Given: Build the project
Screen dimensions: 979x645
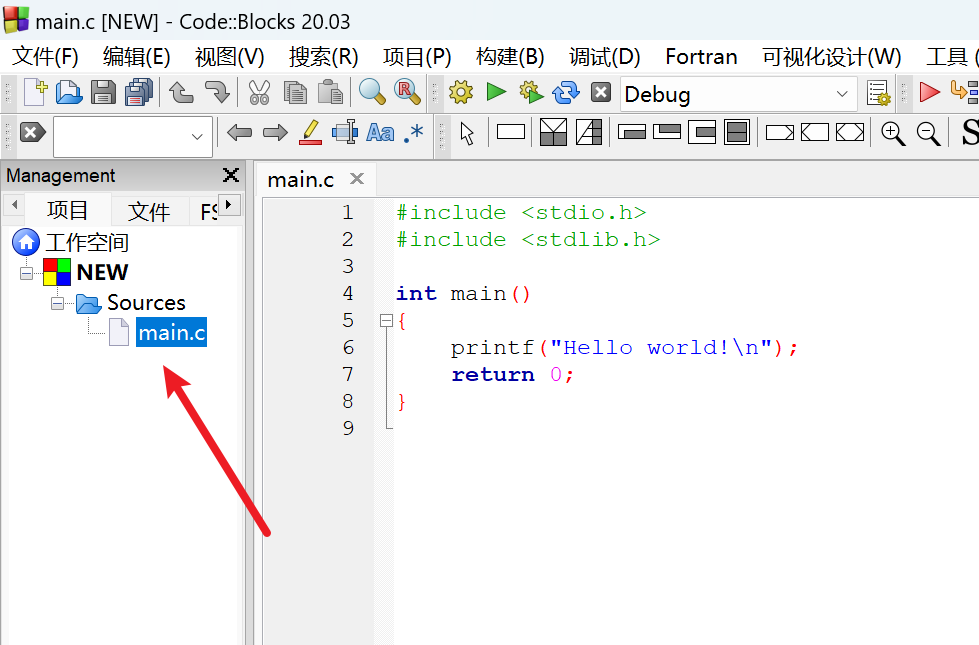Looking at the screenshot, I should point(459,92).
